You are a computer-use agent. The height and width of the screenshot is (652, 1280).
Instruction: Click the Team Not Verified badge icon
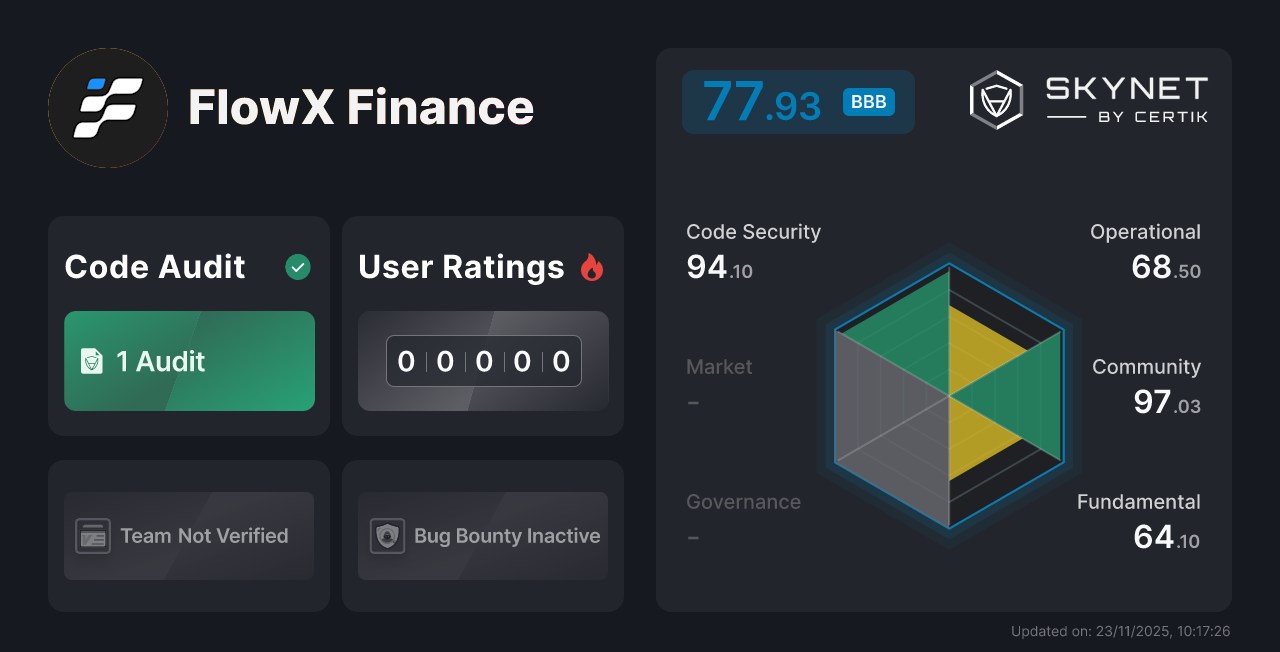pos(94,536)
